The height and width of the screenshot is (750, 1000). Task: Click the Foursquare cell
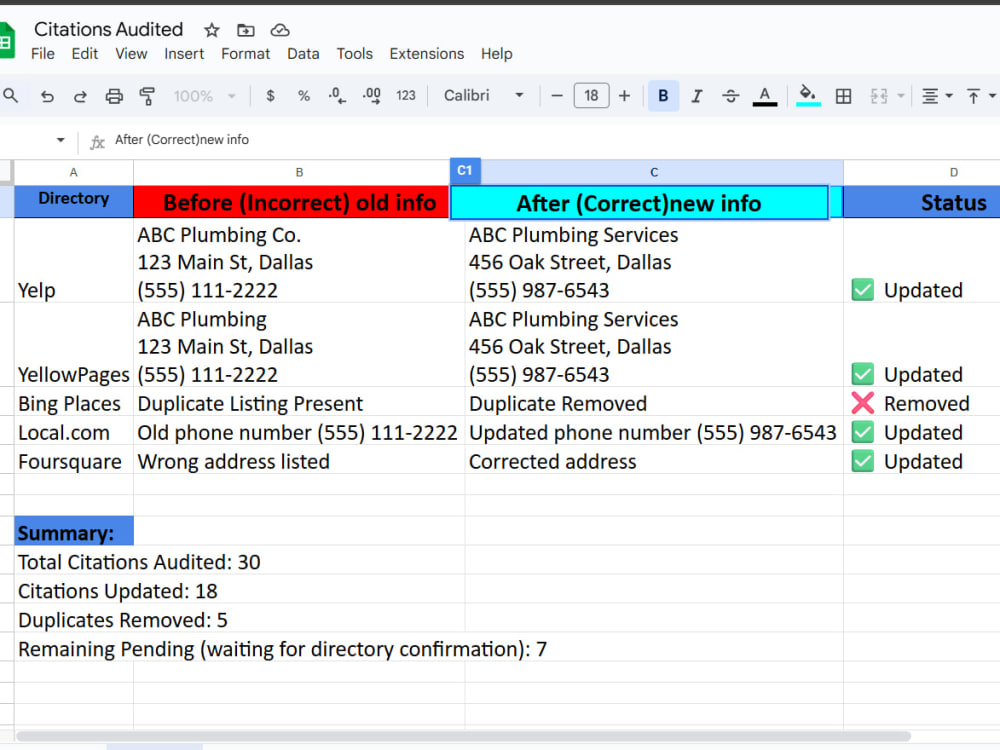pos(74,461)
